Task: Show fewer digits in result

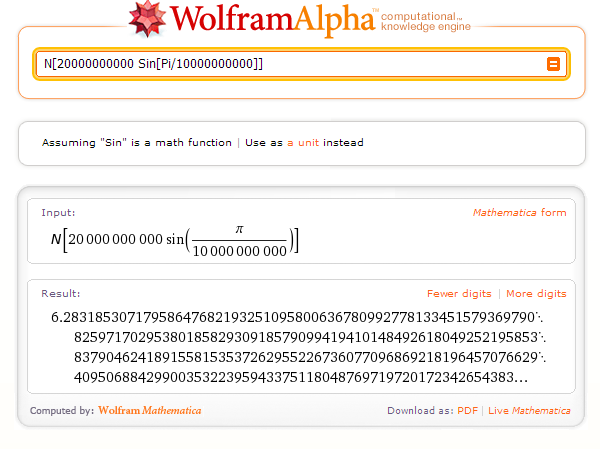Action: pos(459,294)
